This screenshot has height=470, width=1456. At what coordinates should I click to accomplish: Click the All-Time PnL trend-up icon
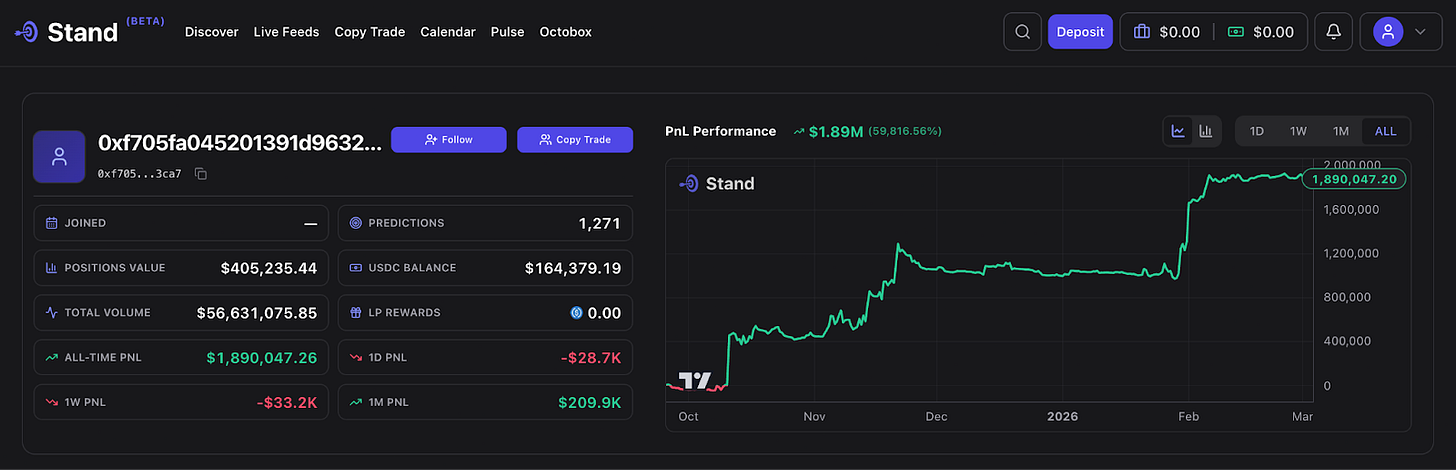(x=52, y=357)
